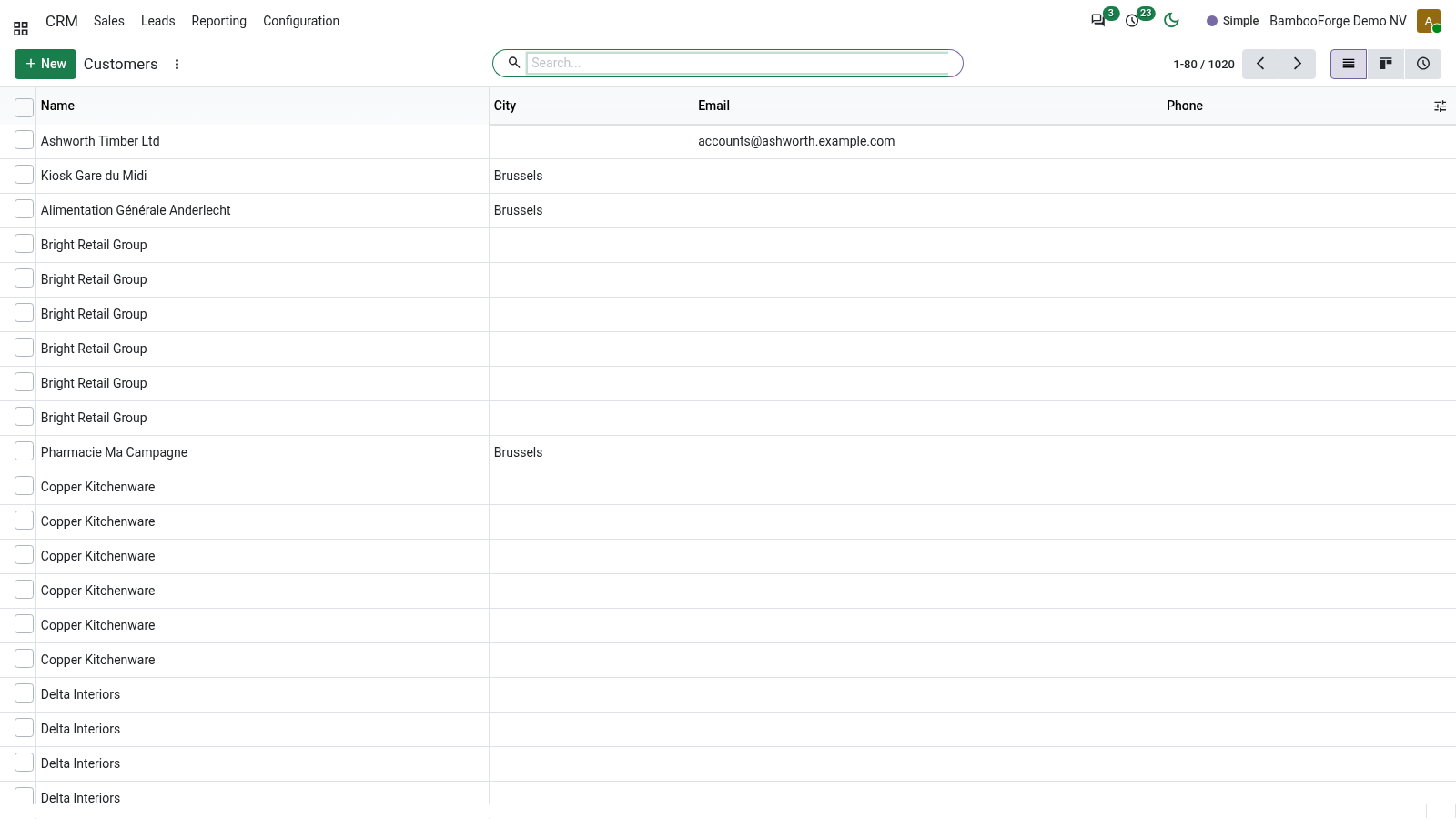
Task: Select the Ashworth Timber Ltd checkbox
Action: [25, 140]
